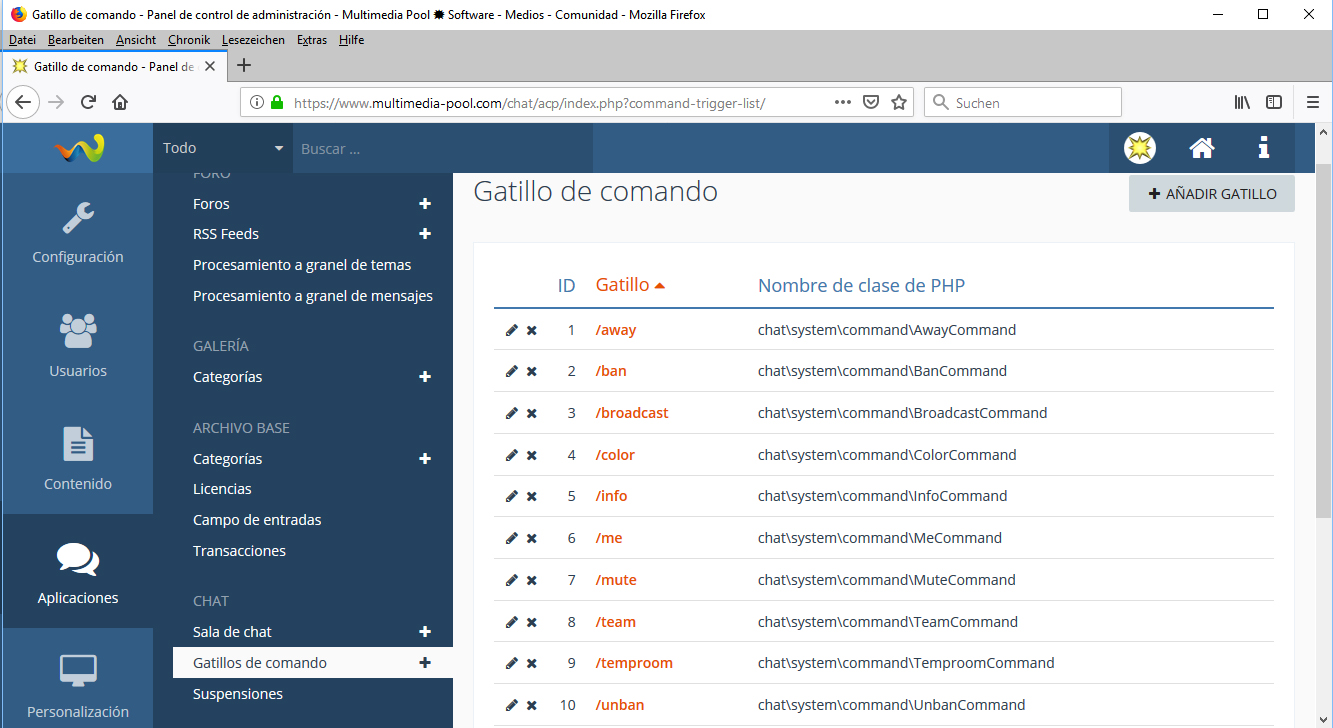Select Suspensiones in the chat sidebar

[238, 694]
